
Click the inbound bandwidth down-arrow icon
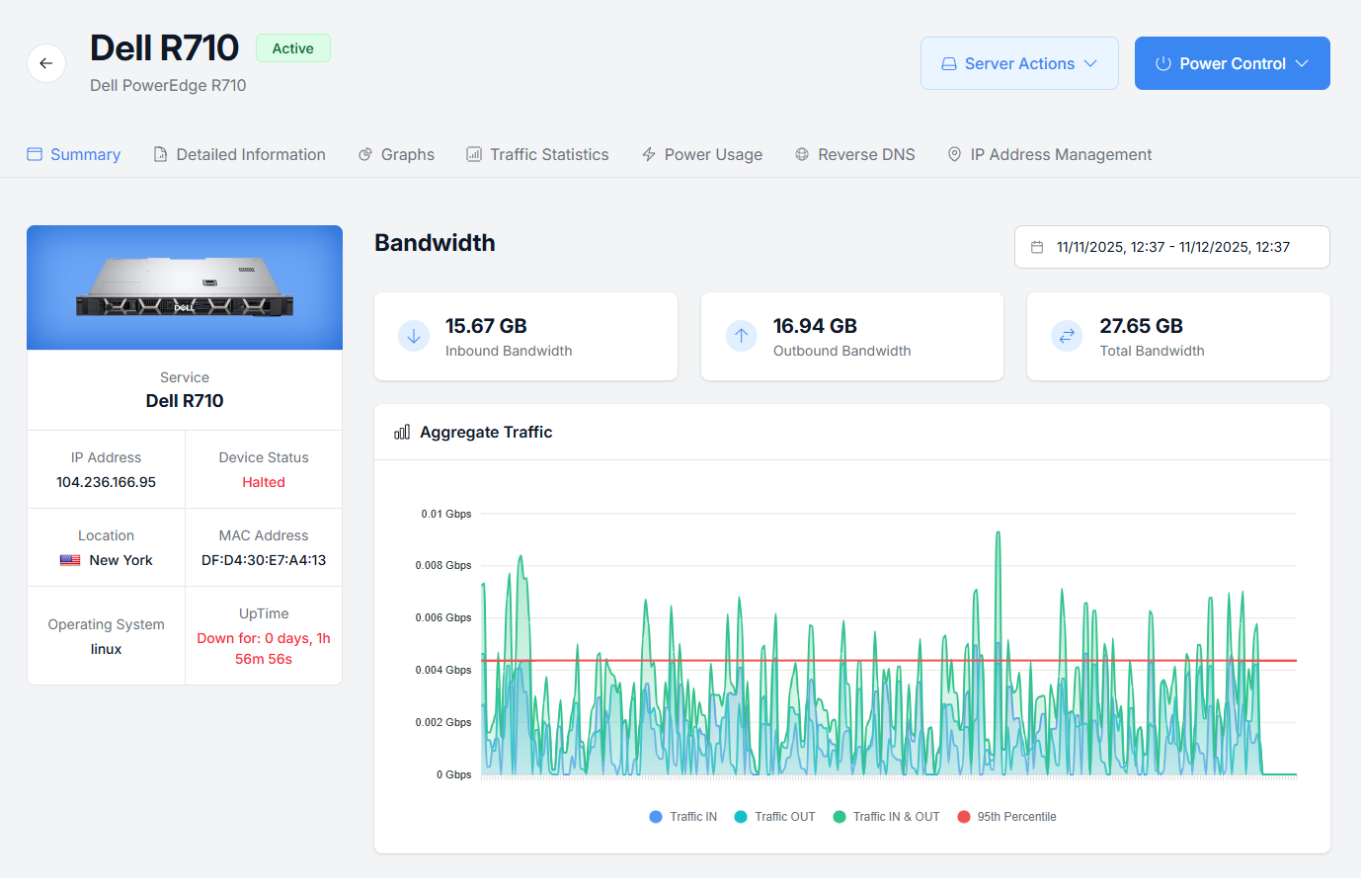pos(414,336)
